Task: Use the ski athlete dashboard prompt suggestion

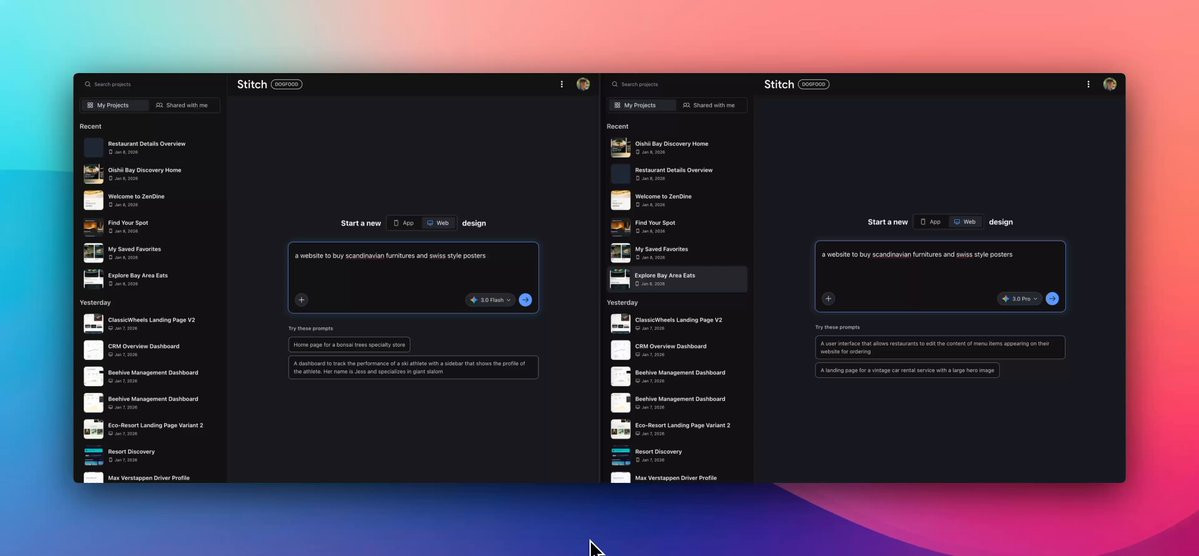Action: coord(413,367)
